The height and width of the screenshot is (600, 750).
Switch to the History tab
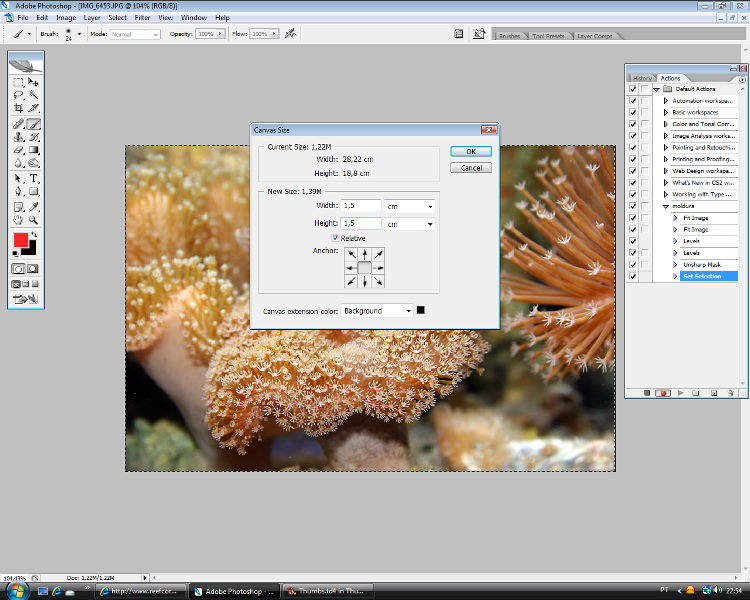click(642, 78)
